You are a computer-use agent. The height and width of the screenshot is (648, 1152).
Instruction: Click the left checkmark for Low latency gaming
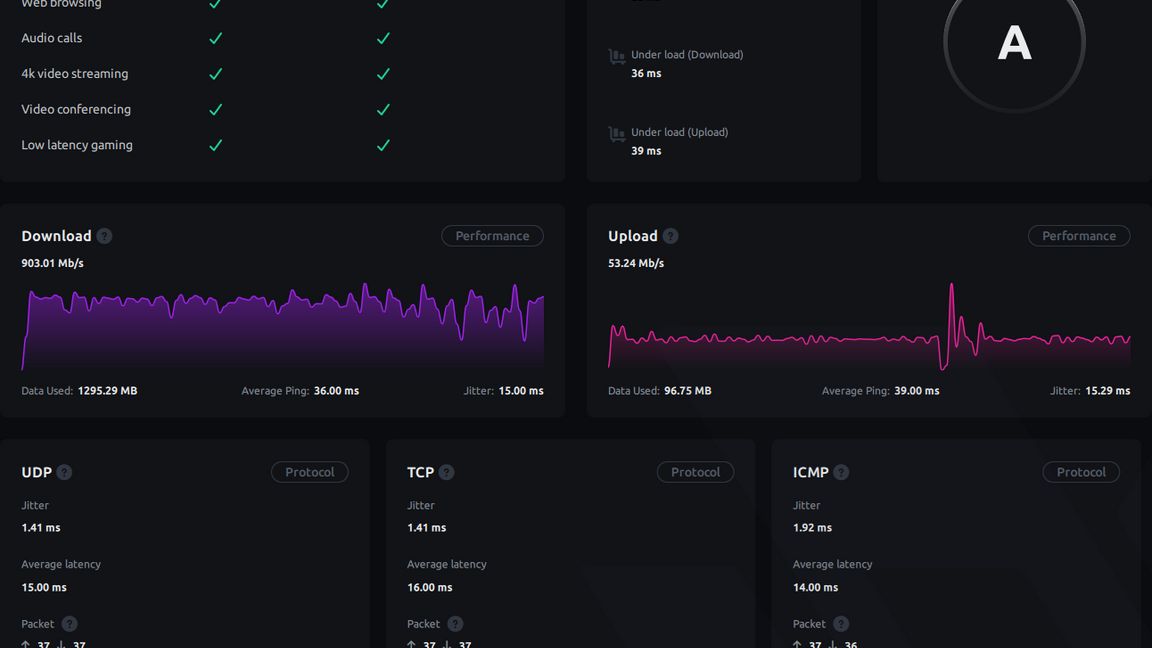tap(215, 145)
